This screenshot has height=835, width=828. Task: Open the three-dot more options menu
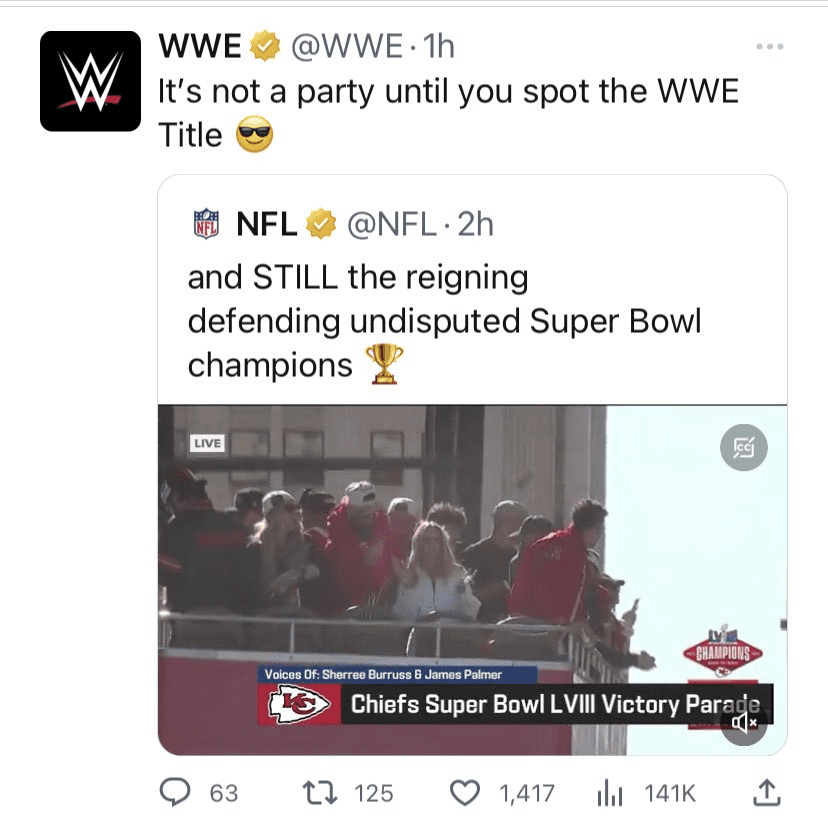click(x=768, y=48)
